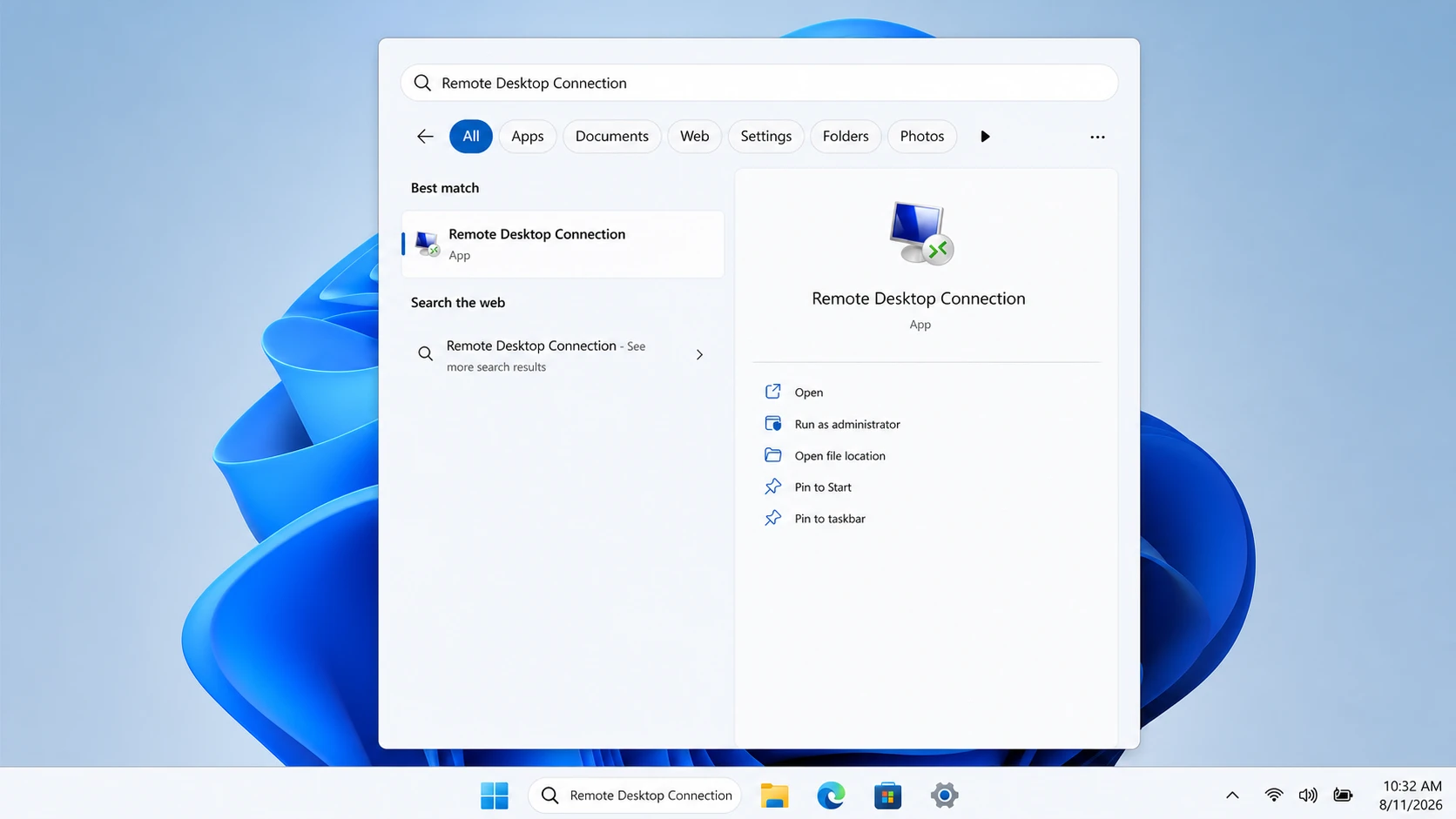
Task: Switch to the Documents filter tab
Action: [612, 137]
